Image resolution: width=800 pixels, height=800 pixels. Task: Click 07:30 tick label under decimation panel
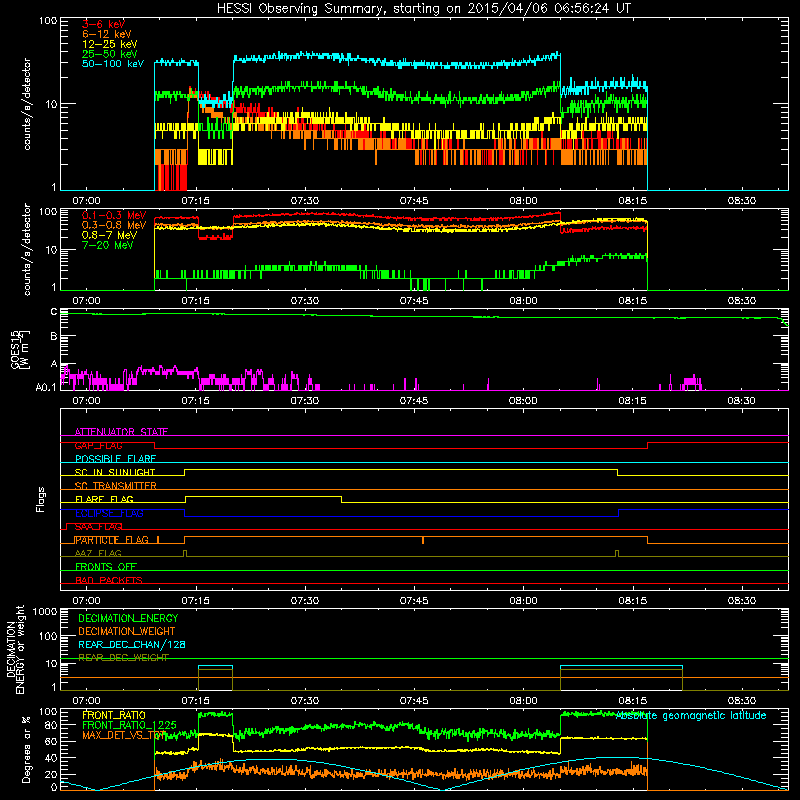[x=305, y=701]
